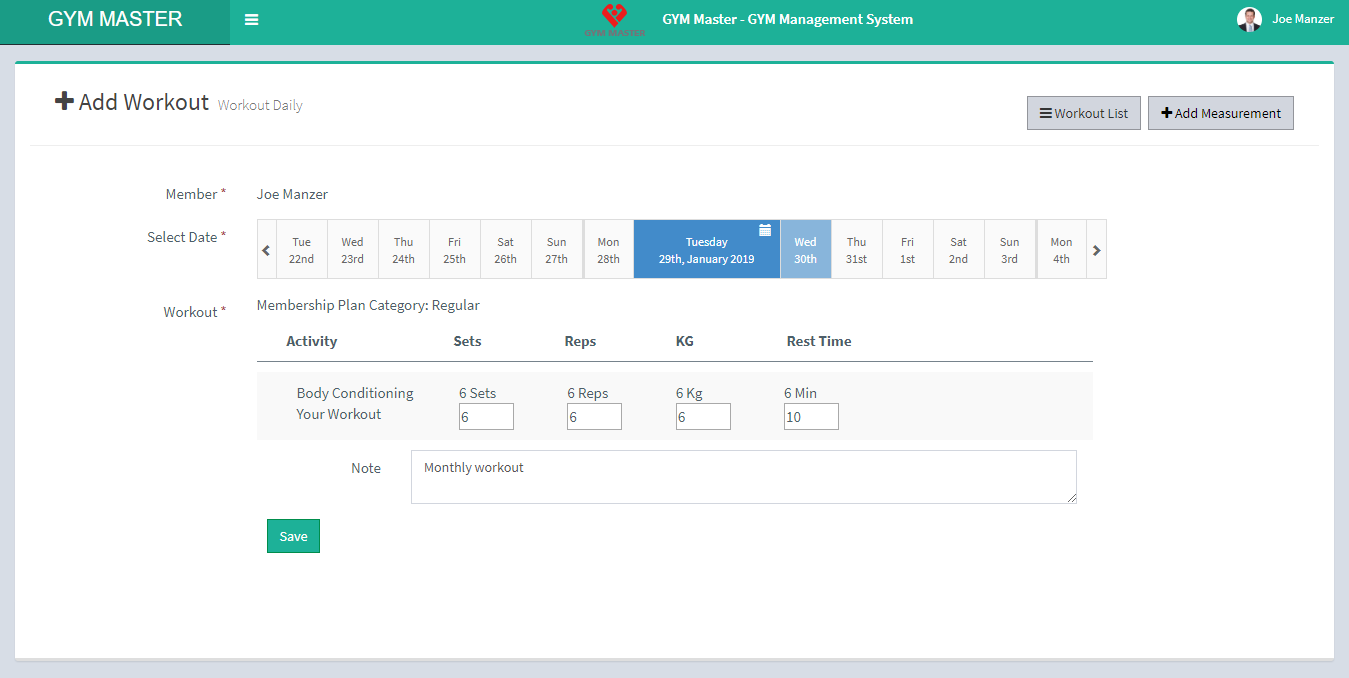Open the calendar icon on selected date

pyautogui.click(x=765, y=230)
